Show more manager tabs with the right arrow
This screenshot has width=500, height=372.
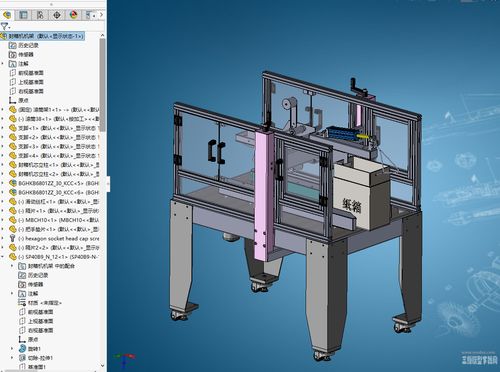pyautogui.click(x=101, y=15)
